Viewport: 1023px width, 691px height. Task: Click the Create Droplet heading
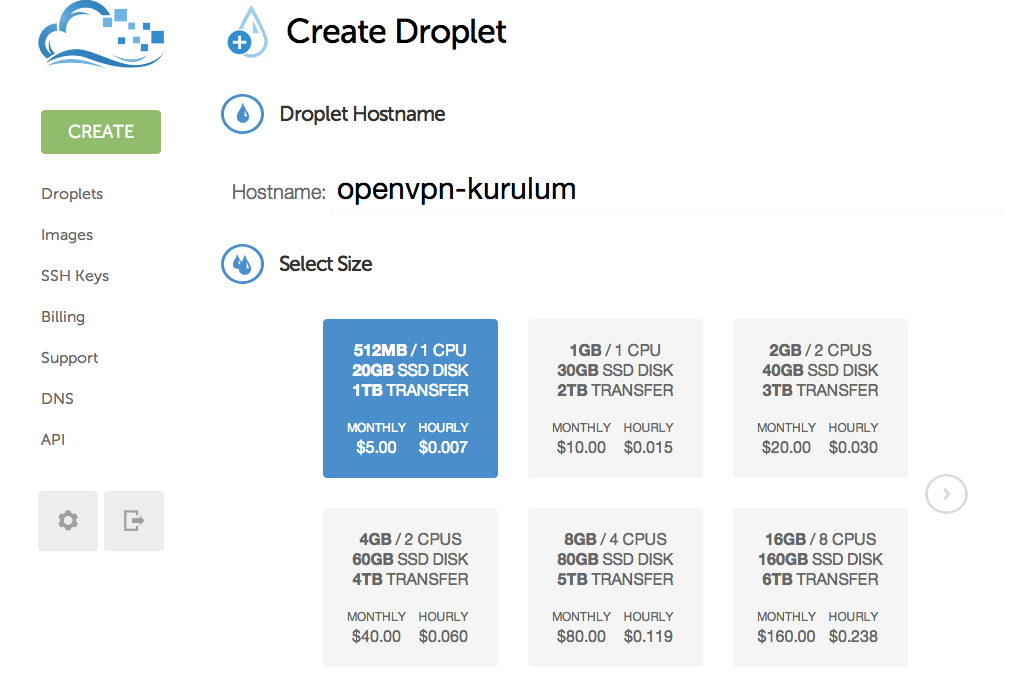click(x=396, y=32)
